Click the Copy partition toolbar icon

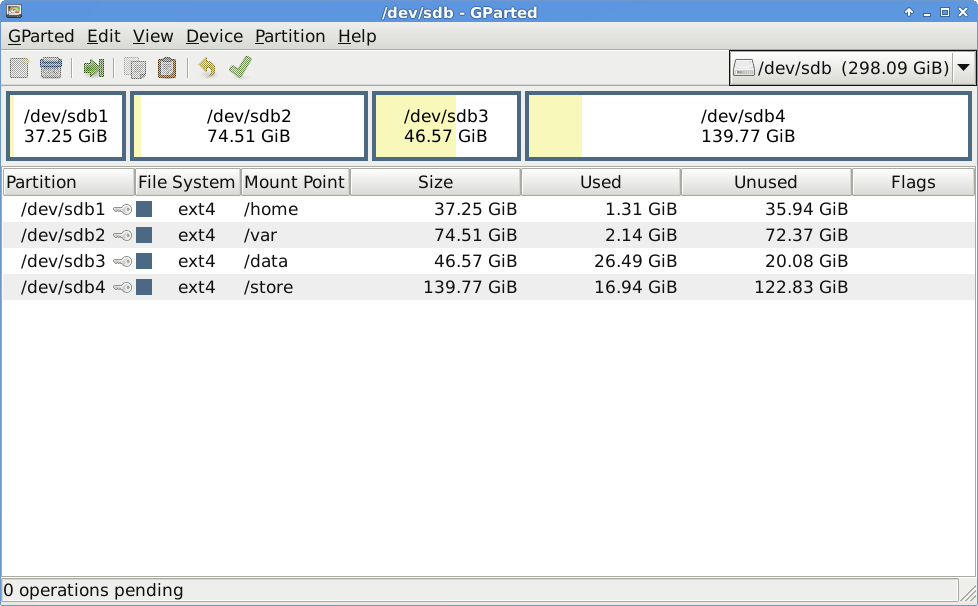point(135,68)
